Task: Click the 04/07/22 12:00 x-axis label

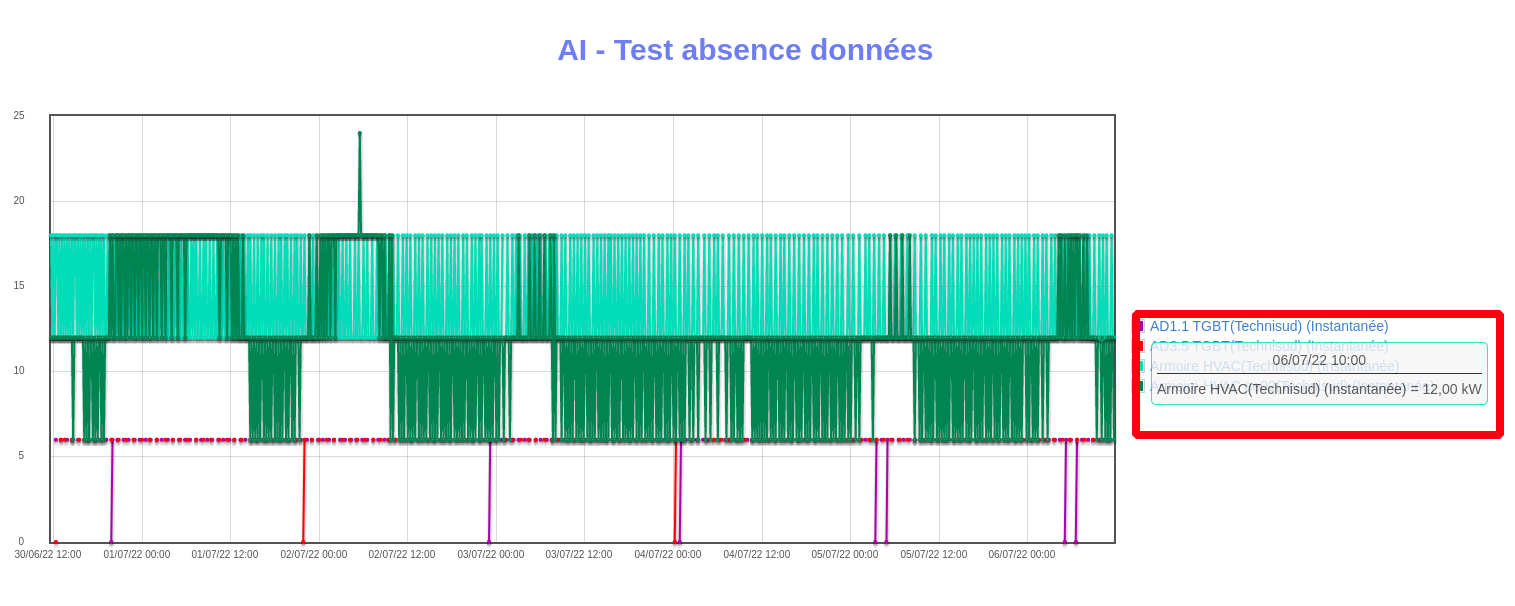Action: 756,554
